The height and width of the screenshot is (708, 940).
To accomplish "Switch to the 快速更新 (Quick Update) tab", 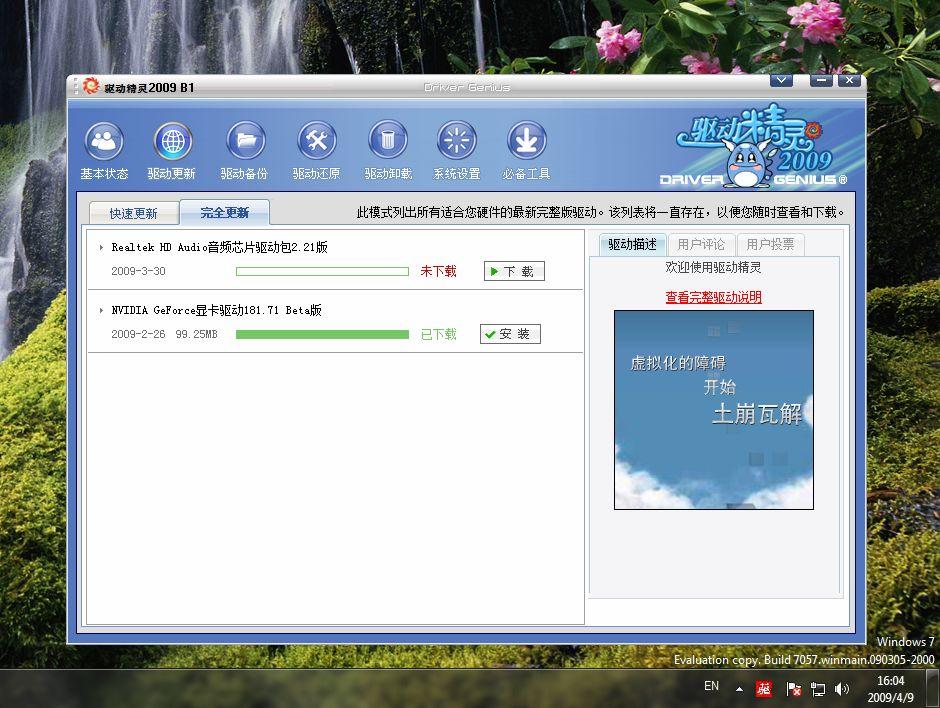I will (x=133, y=212).
